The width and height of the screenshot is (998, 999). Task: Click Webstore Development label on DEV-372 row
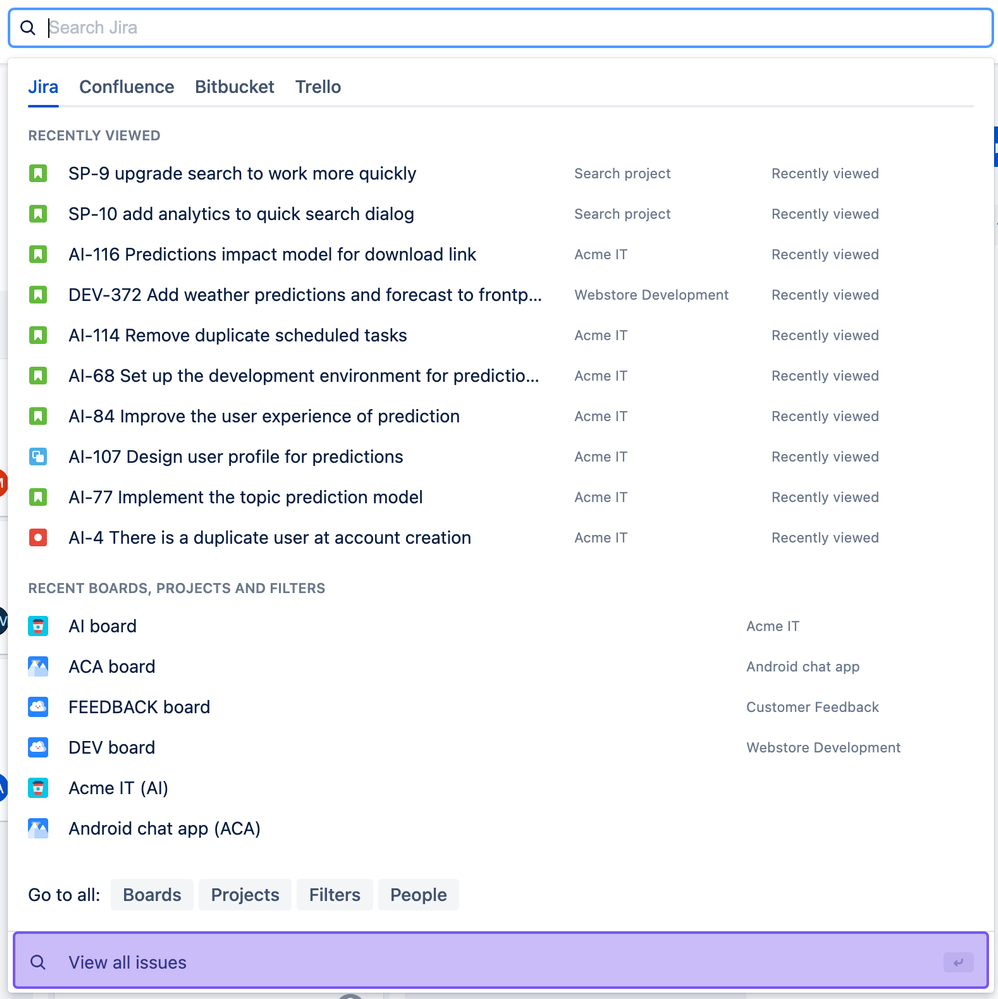click(651, 295)
